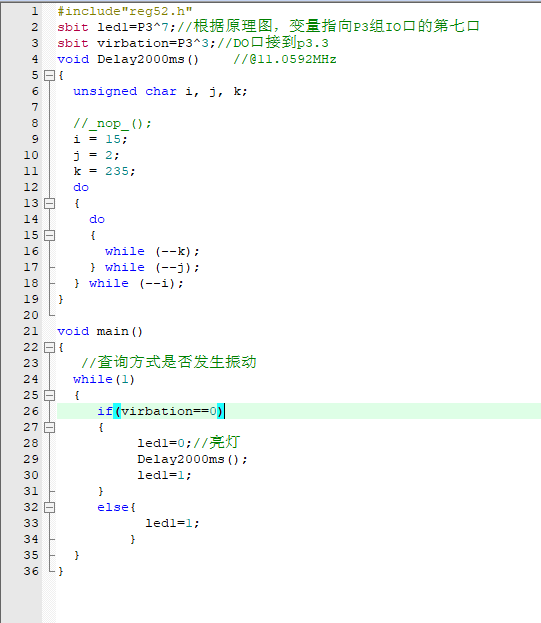Click the #include"reg52.h" line
This screenshot has height=623, width=541.
[x=125, y=11]
